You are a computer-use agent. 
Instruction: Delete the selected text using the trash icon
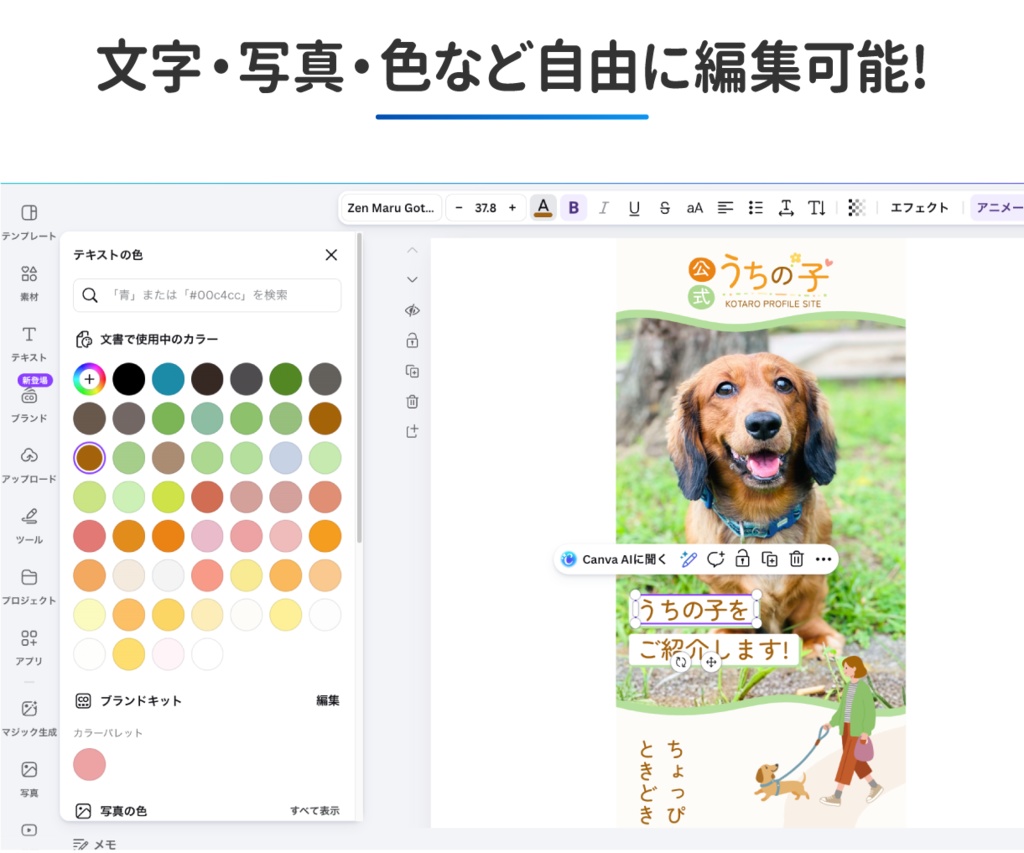[795, 559]
